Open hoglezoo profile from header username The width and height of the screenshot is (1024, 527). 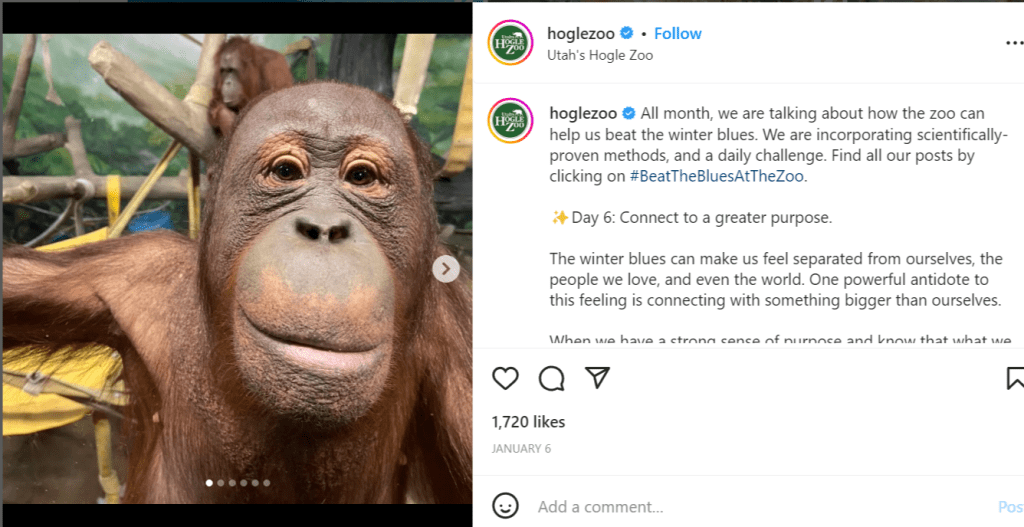(x=580, y=33)
